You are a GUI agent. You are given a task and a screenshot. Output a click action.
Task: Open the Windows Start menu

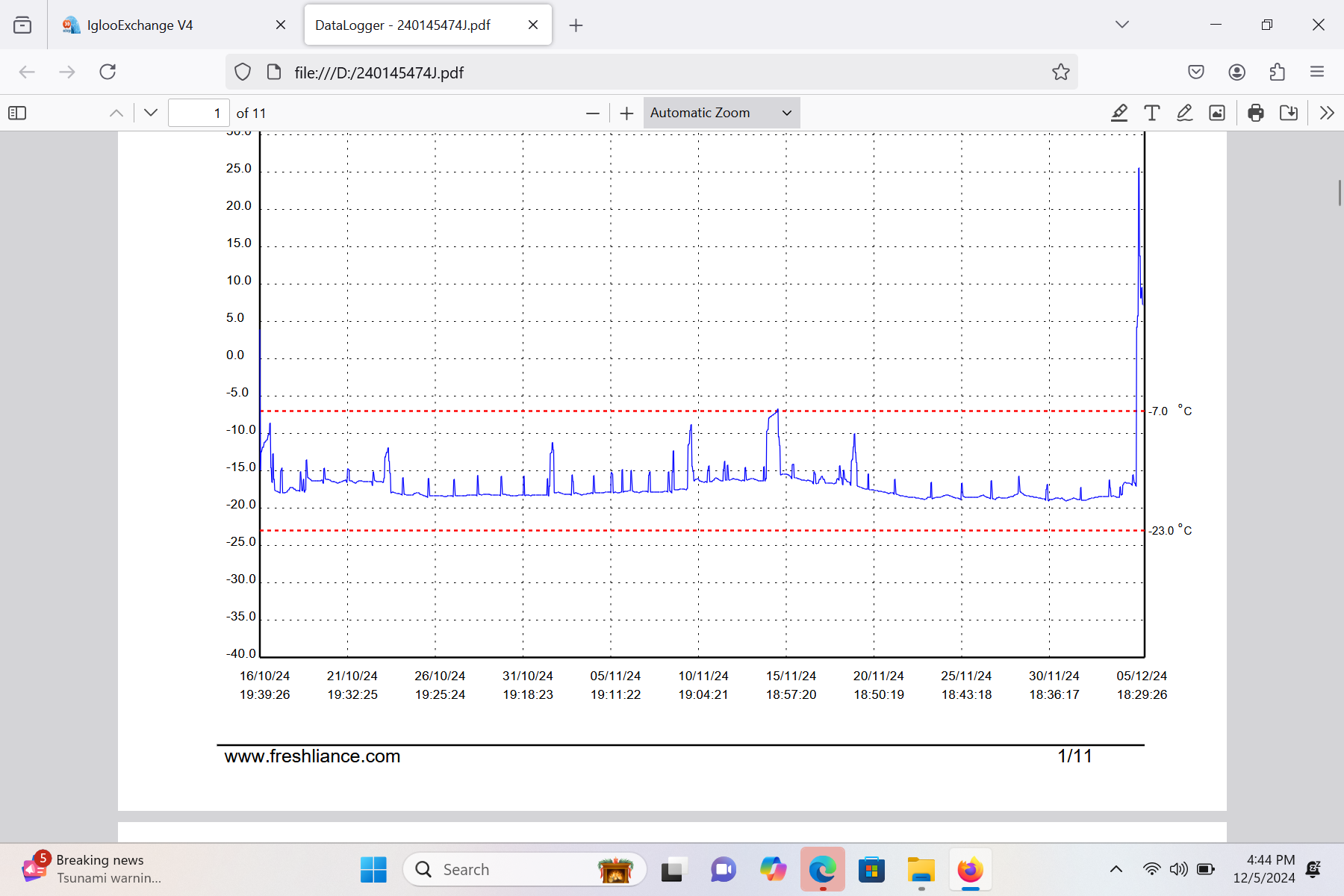(373, 870)
